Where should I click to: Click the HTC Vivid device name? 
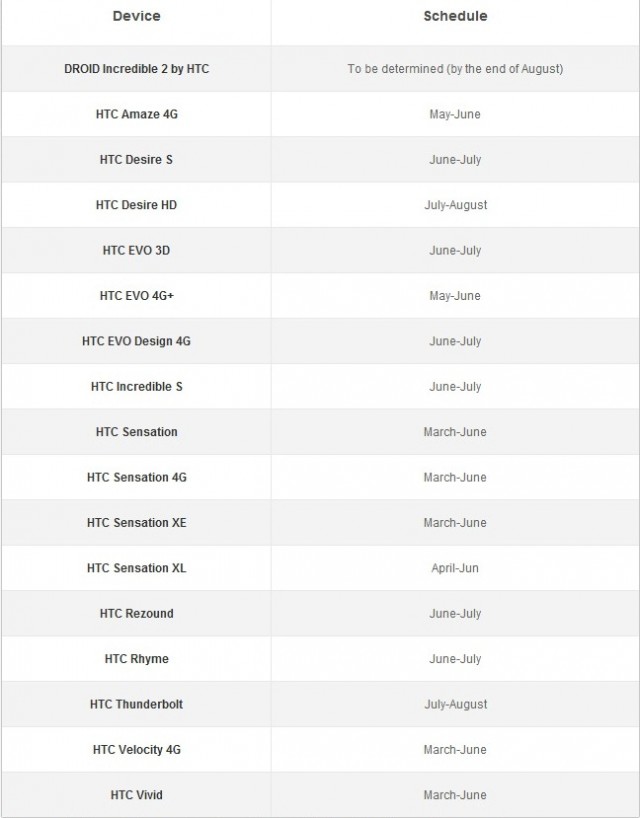(136, 795)
